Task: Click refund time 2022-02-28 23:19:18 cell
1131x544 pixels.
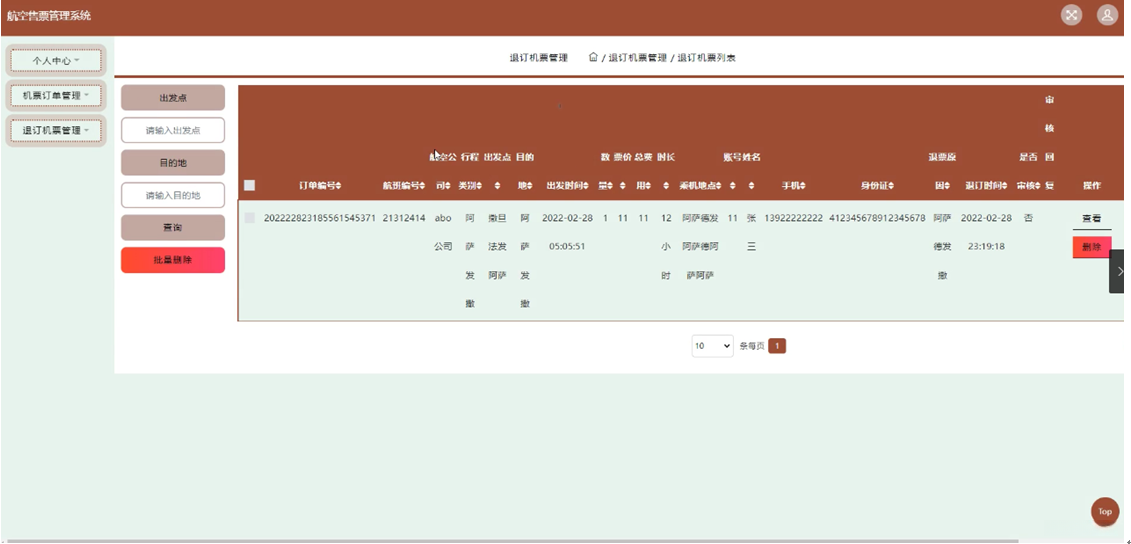Action: point(986,232)
